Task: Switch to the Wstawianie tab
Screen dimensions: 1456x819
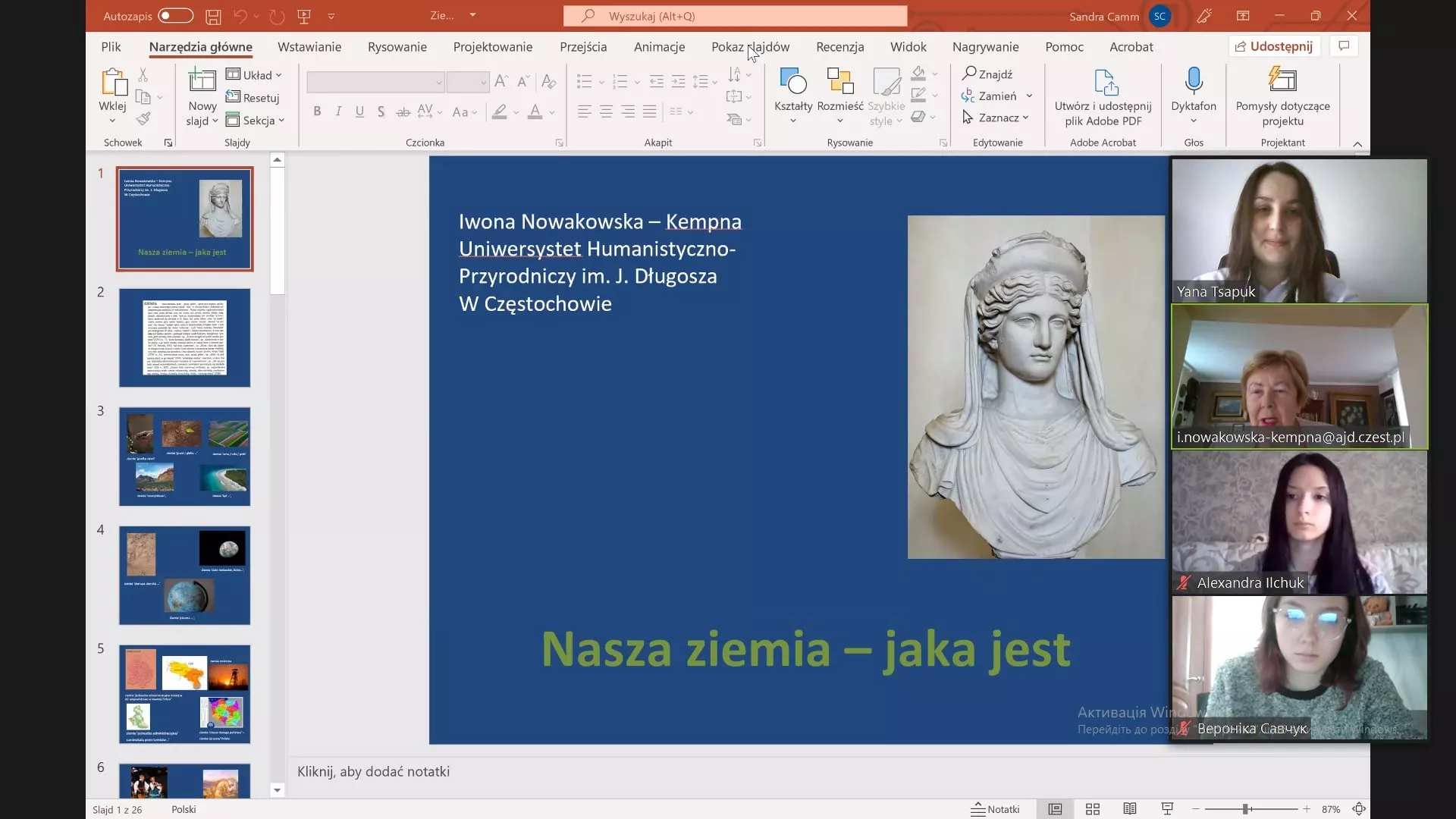Action: point(309,47)
